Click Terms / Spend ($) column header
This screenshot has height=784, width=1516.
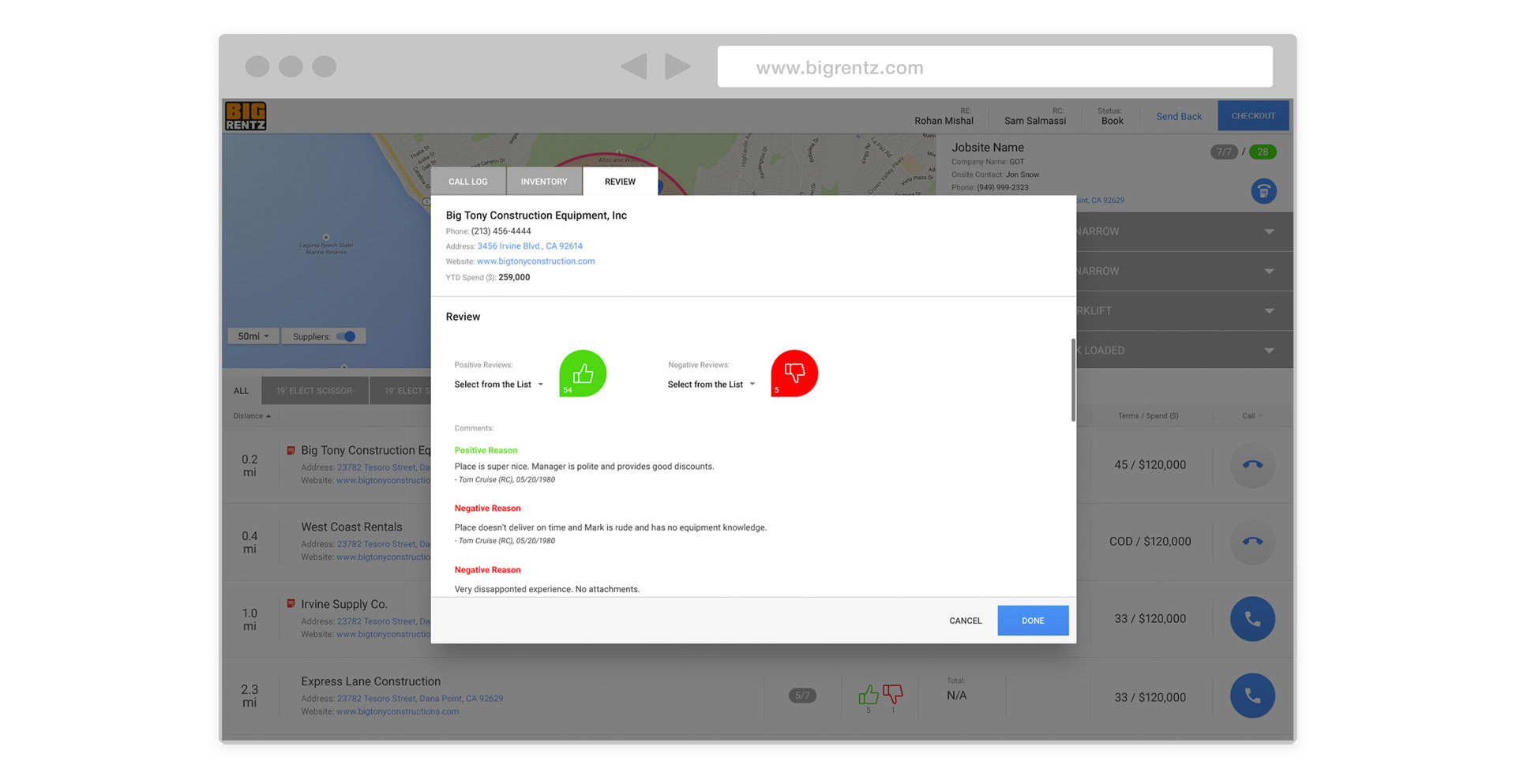[x=1148, y=416]
